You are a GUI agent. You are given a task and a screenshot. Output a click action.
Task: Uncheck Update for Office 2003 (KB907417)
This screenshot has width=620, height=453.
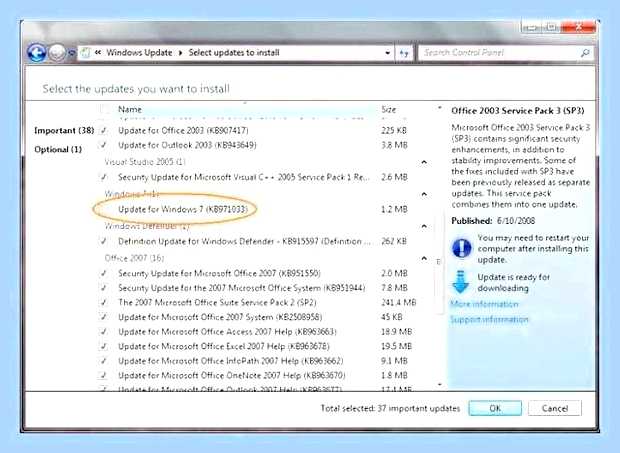pyautogui.click(x=104, y=130)
